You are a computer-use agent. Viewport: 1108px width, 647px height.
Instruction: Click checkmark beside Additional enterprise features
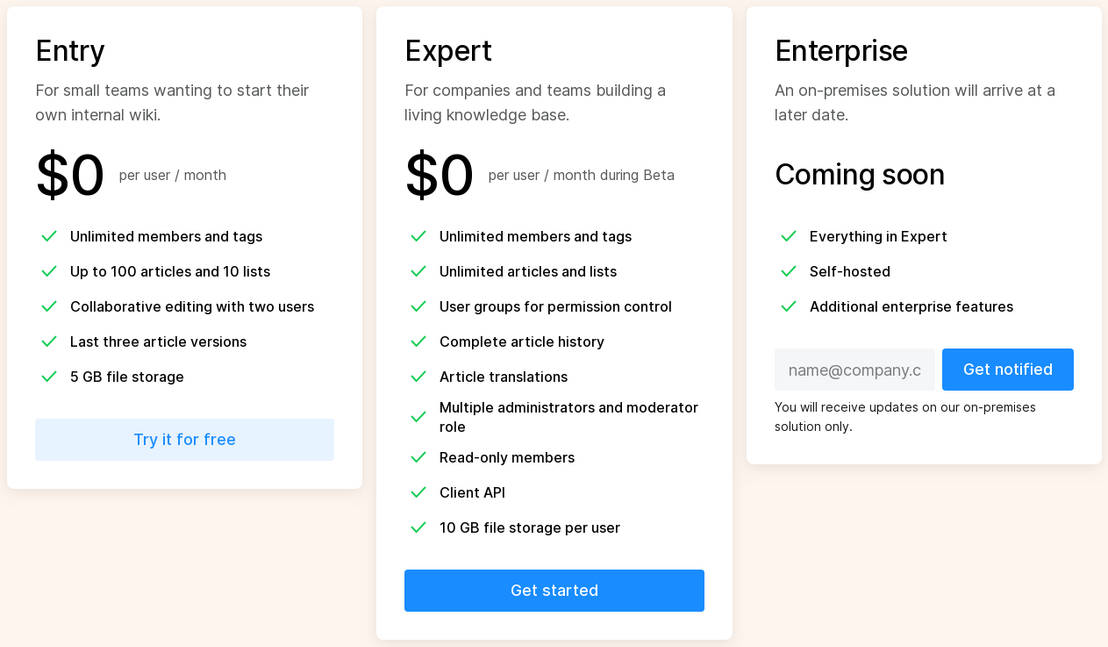(788, 307)
